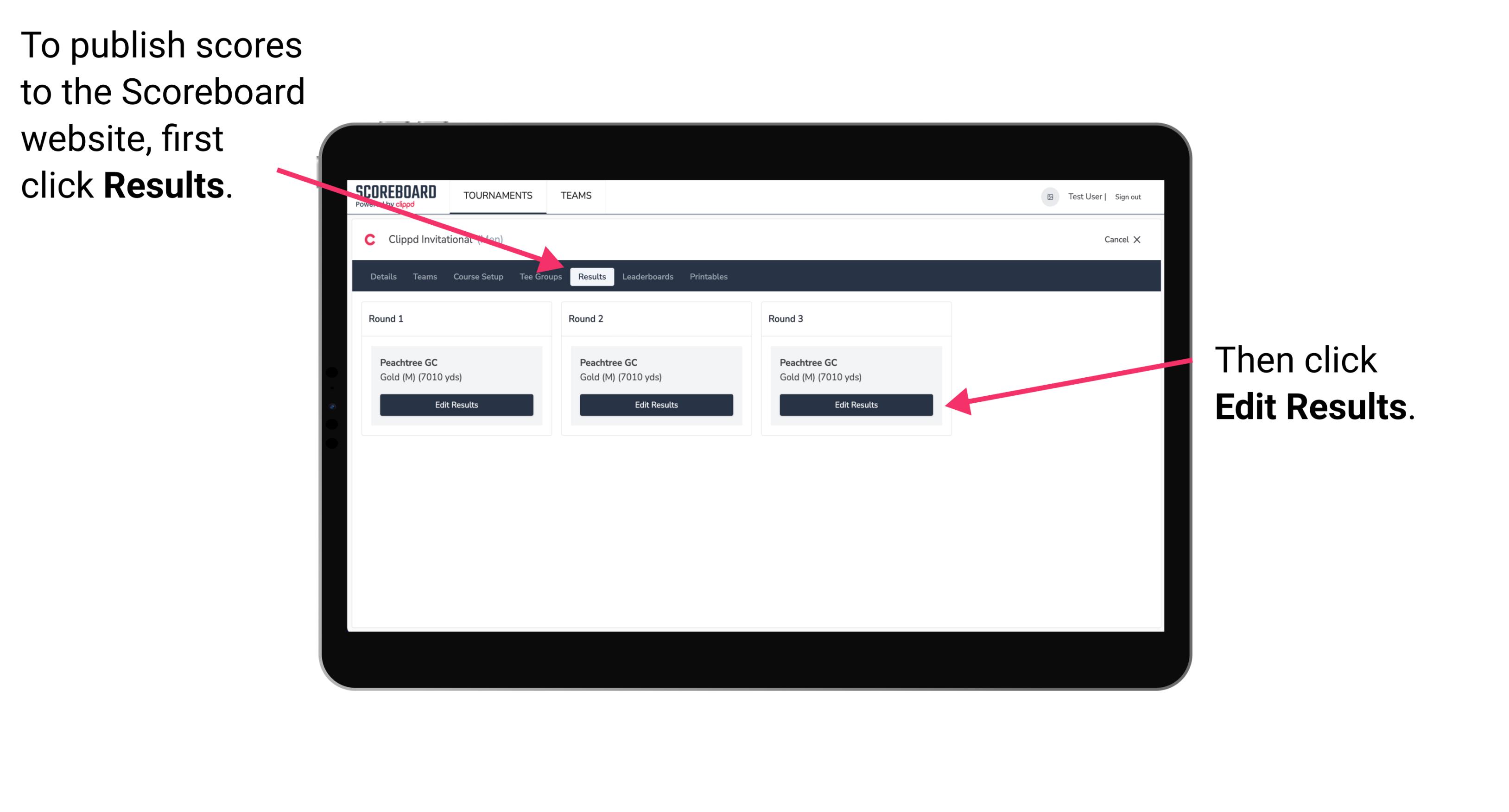Select the Results tab

590,277
